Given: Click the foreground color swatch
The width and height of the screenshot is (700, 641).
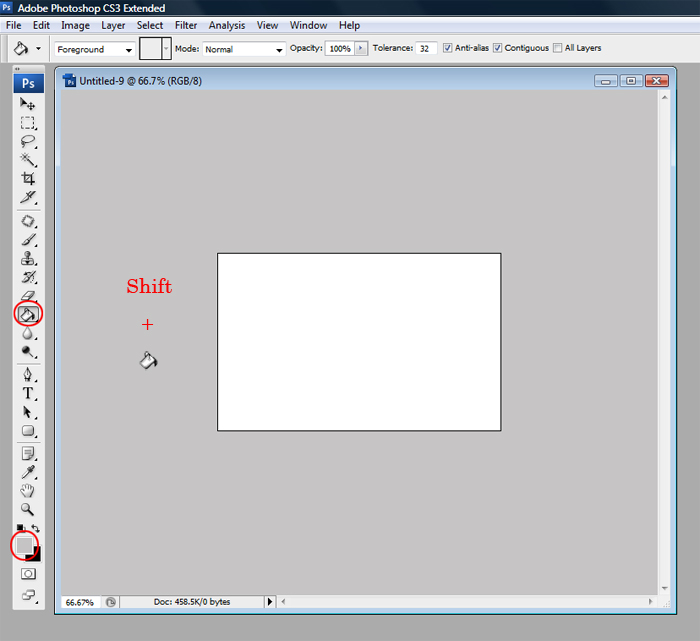Looking at the screenshot, I should tap(23, 544).
